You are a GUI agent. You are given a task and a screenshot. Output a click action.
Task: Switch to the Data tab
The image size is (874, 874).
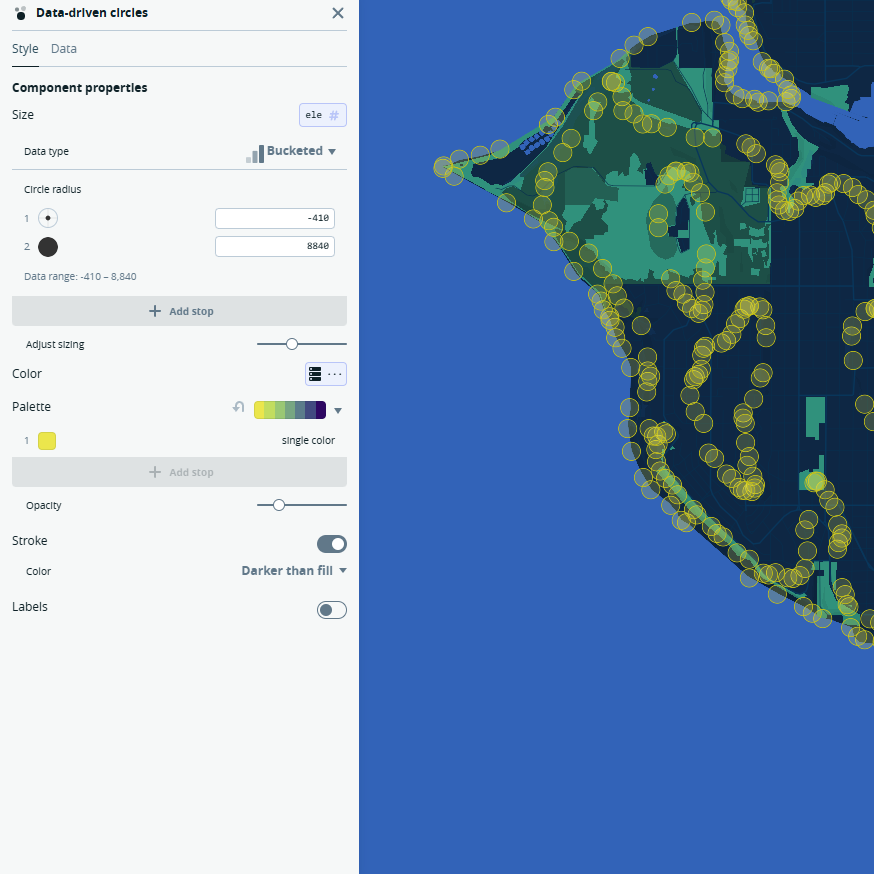64,48
